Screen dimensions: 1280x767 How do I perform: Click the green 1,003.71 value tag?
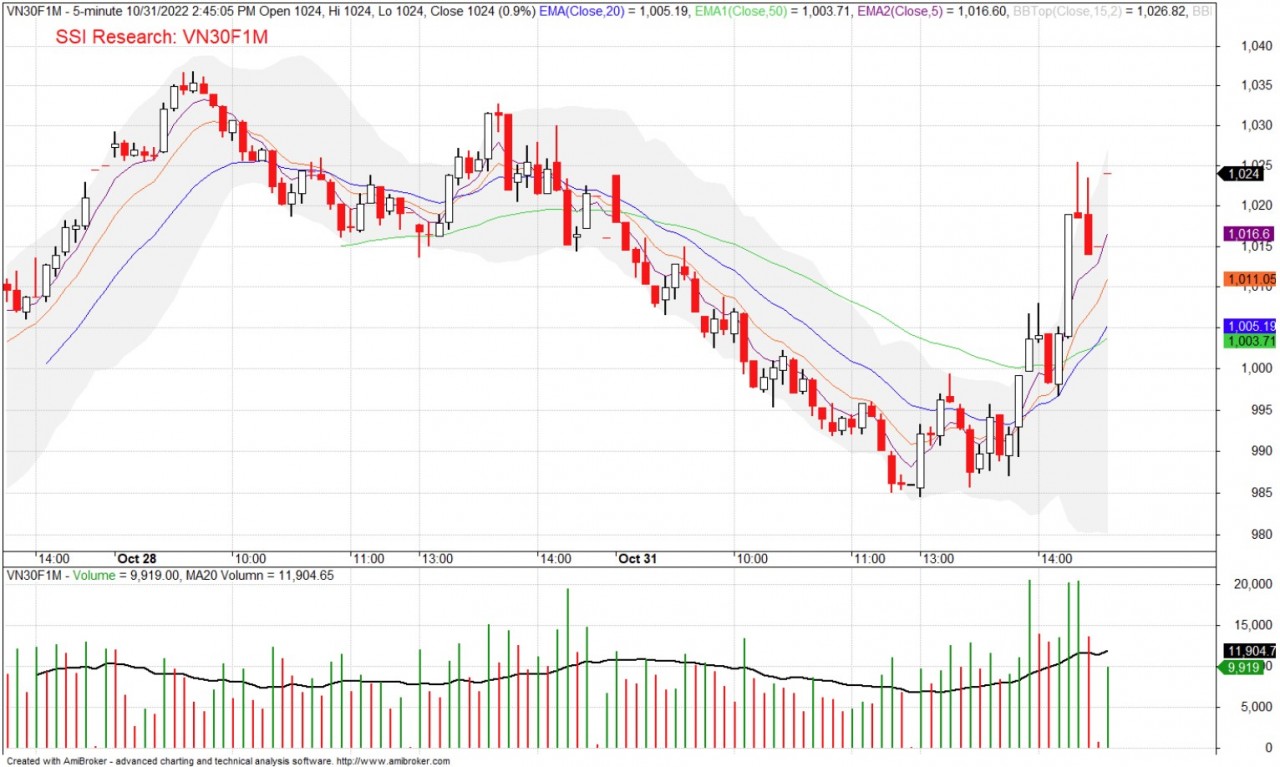pos(1250,341)
